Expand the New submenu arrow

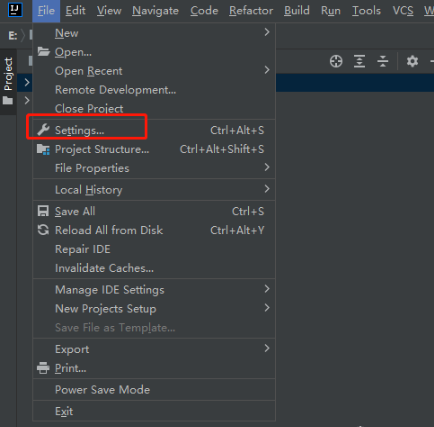267,32
